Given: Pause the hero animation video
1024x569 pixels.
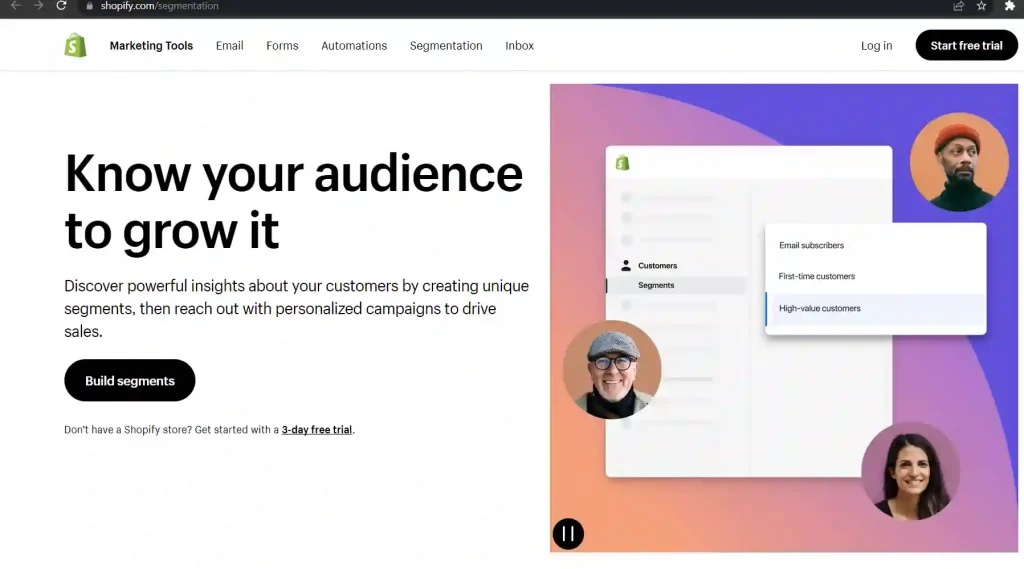Looking at the screenshot, I should pyautogui.click(x=568, y=534).
